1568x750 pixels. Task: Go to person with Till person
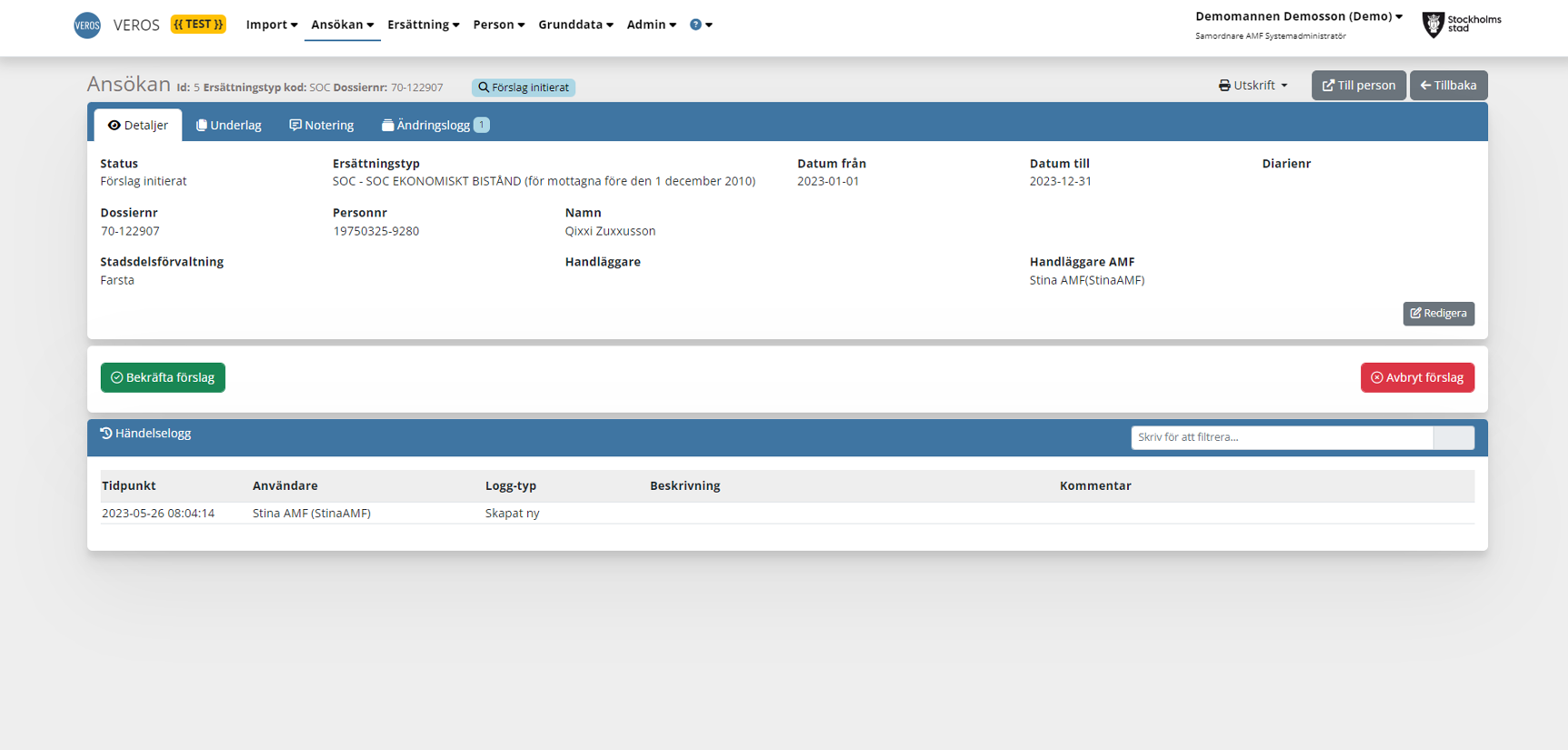[x=1358, y=85]
